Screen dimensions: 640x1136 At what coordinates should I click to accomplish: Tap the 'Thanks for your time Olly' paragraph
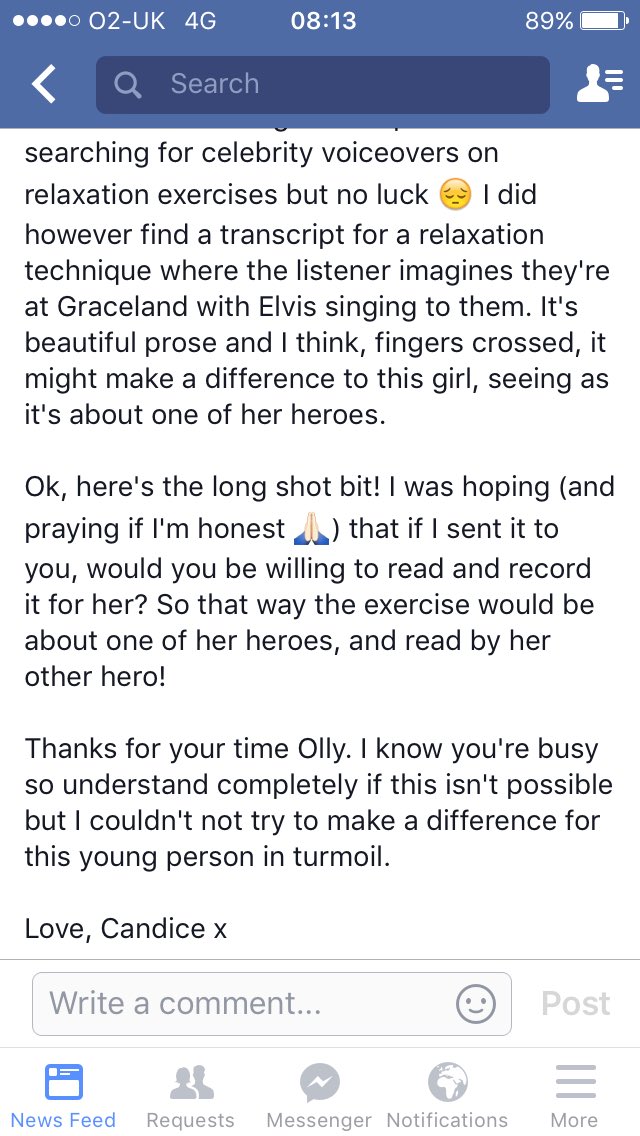click(319, 803)
